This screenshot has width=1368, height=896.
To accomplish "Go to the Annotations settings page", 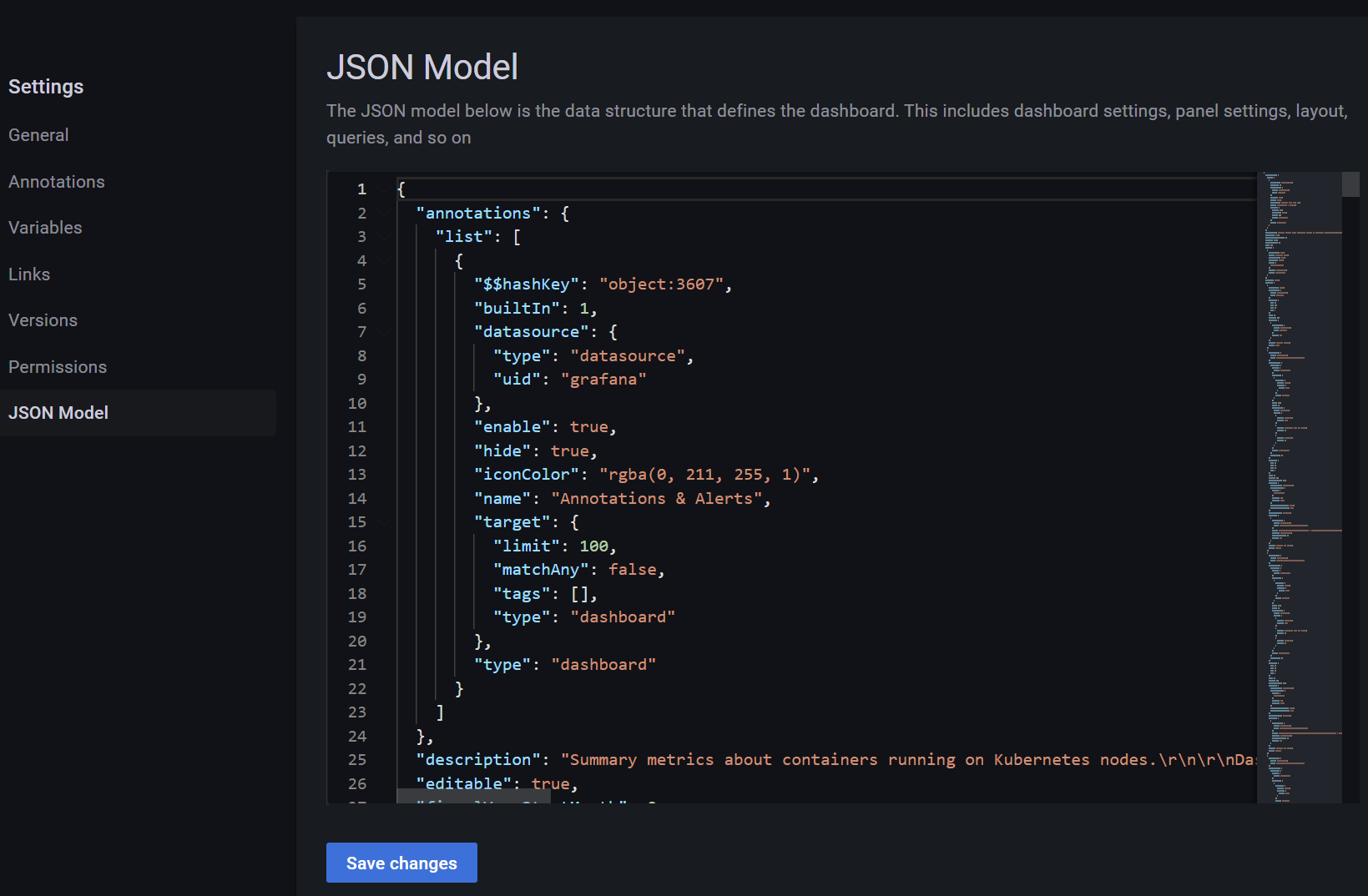I will tap(57, 182).
